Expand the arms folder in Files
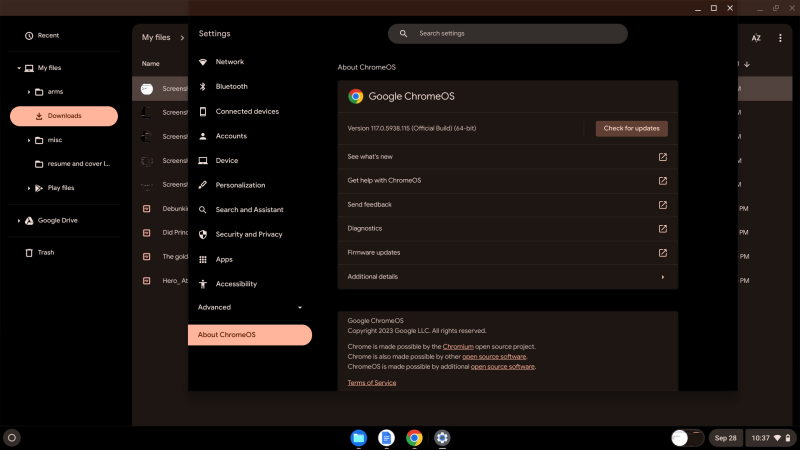 [29, 92]
